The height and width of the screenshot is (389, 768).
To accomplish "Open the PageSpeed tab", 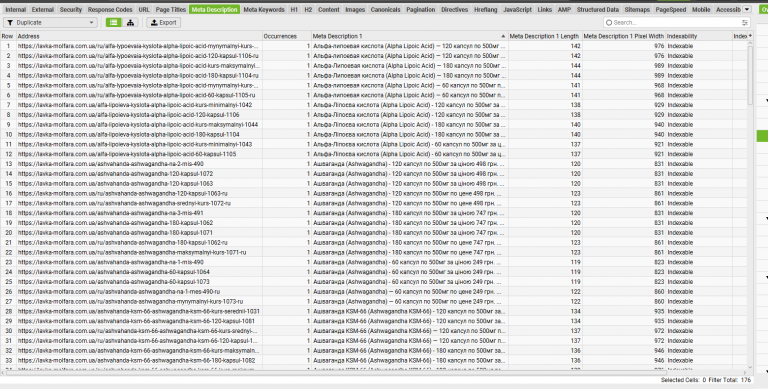I will (671, 9).
